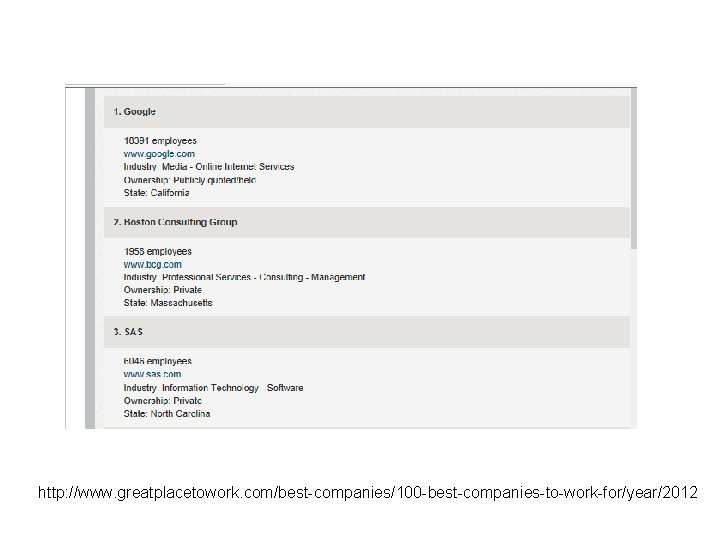Click 'Professional Services - Consulting - Management' line

tap(244, 277)
